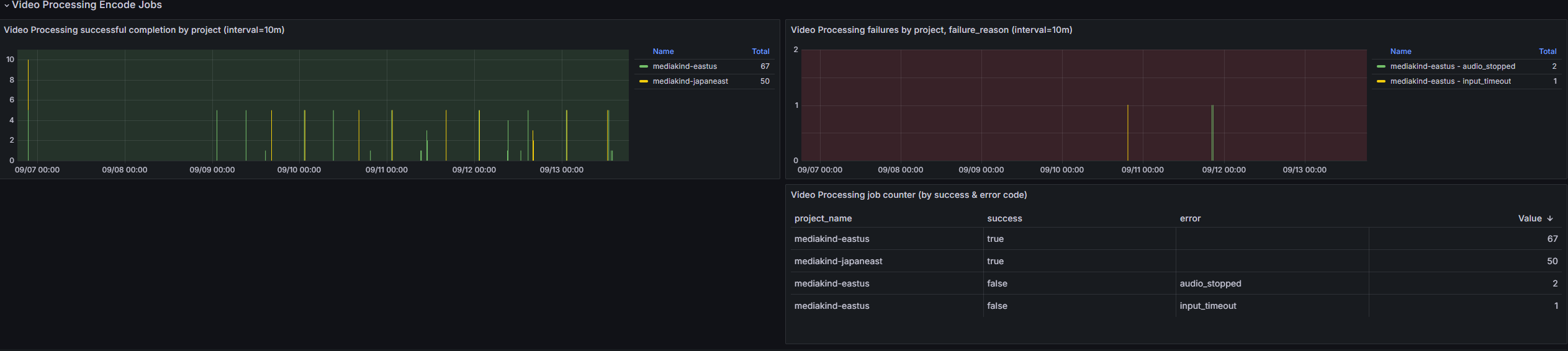The height and width of the screenshot is (351, 1568).
Task: Toggle input_timeout series in failures legend
Action: click(x=1450, y=81)
